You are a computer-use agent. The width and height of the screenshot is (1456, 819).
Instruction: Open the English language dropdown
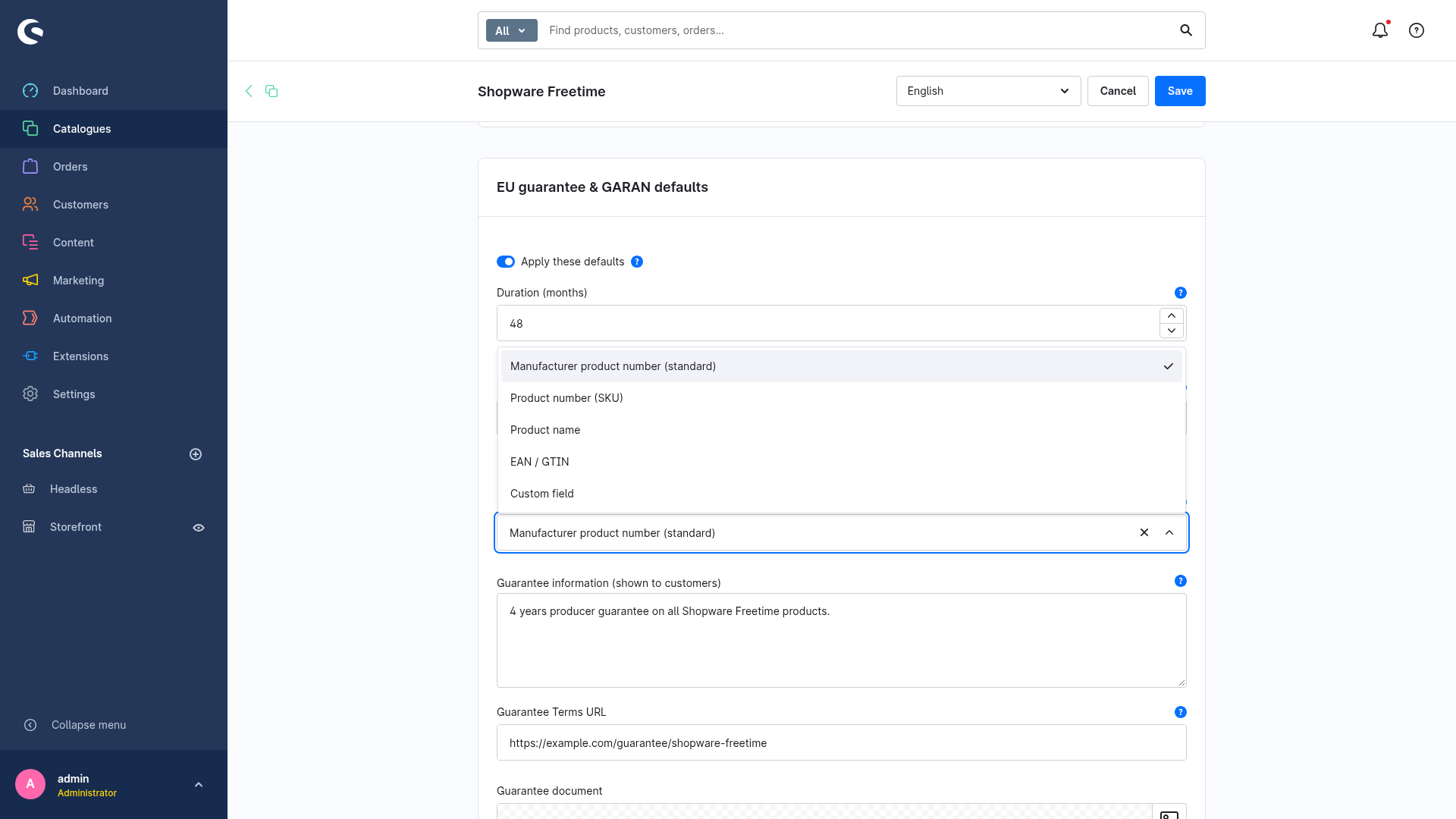coord(989,91)
